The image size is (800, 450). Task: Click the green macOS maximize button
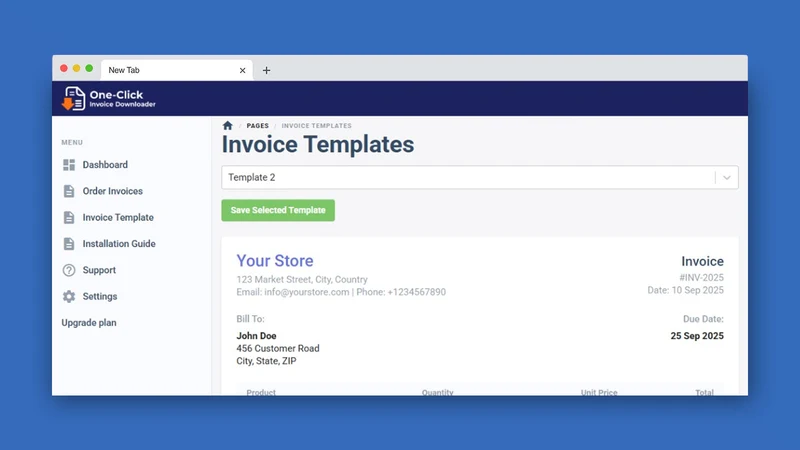(x=89, y=68)
